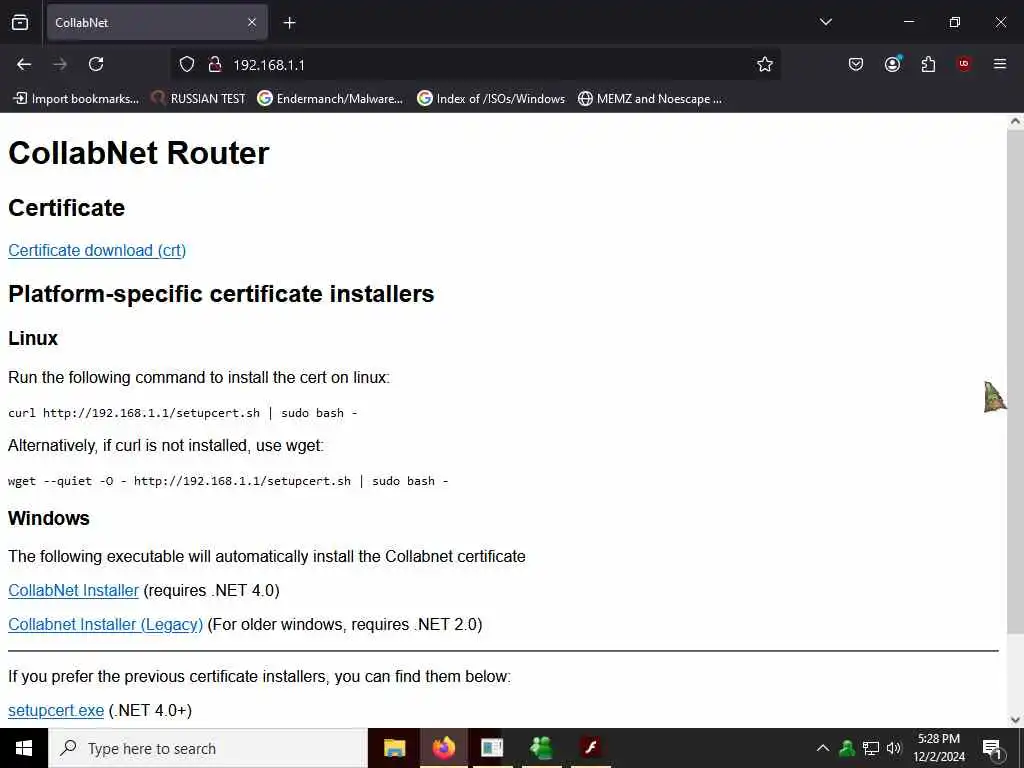This screenshot has width=1024, height=768.
Task: Click the Type here to search box
Action: coord(208,748)
